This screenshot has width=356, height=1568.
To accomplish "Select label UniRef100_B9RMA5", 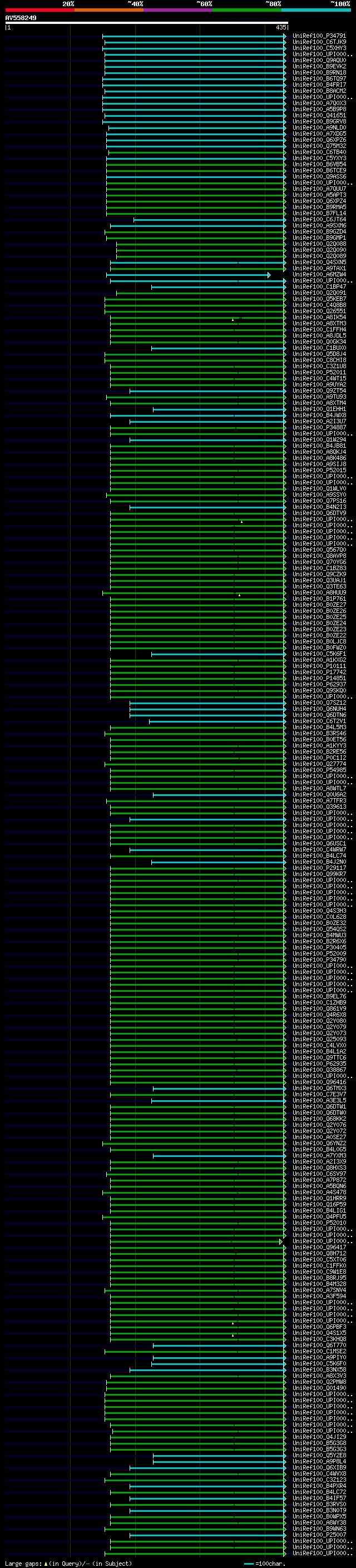I will pos(319,207).
